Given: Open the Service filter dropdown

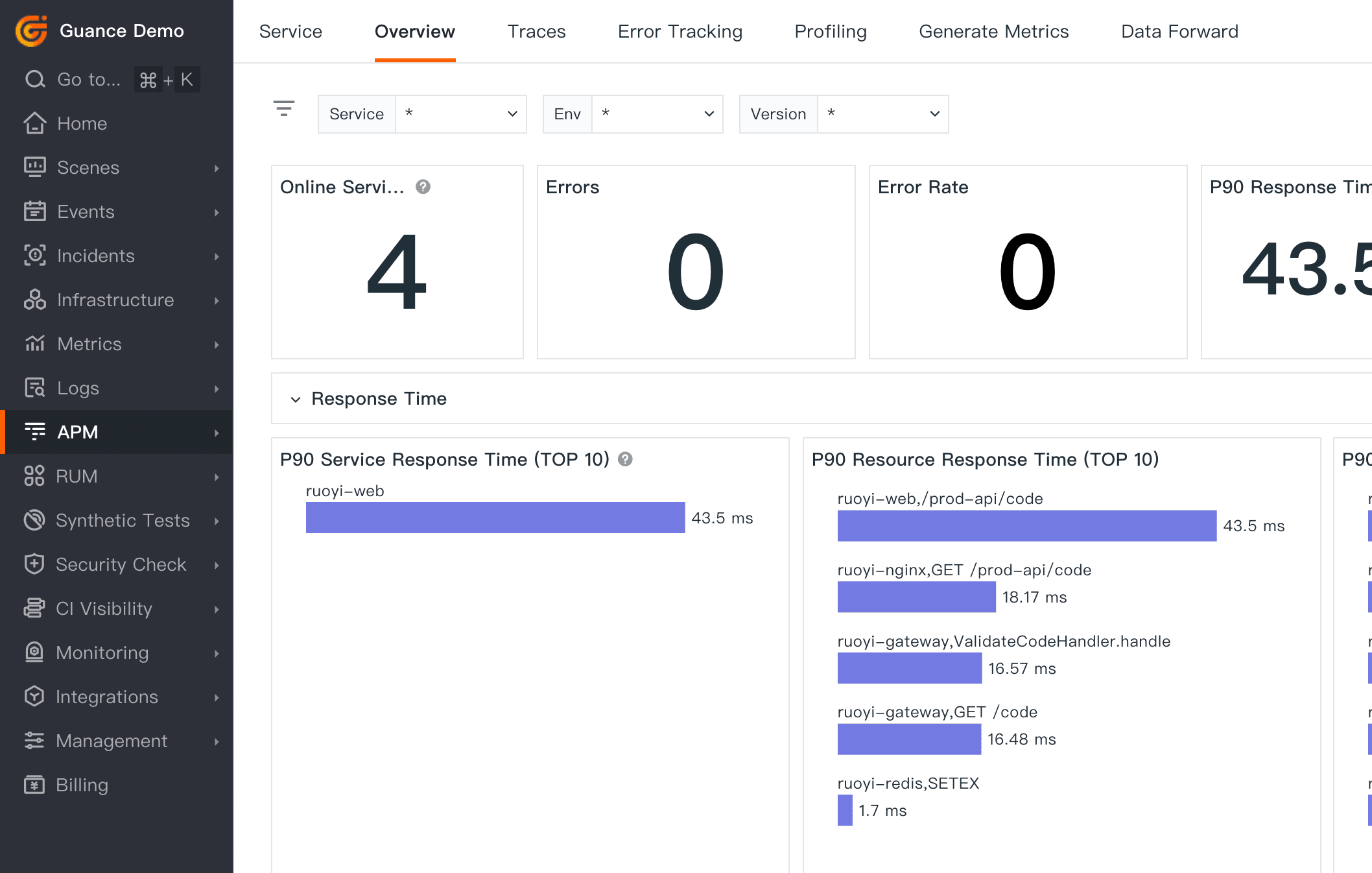Looking at the screenshot, I should pyautogui.click(x=460, y=114).
